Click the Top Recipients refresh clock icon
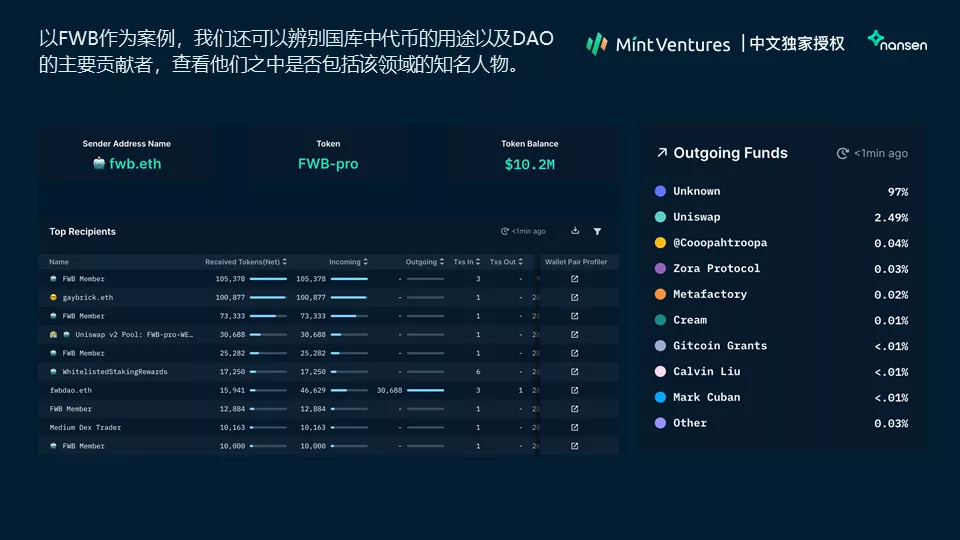Image resolution: width=960 pixels, height=540 pixels. point(504,231)
